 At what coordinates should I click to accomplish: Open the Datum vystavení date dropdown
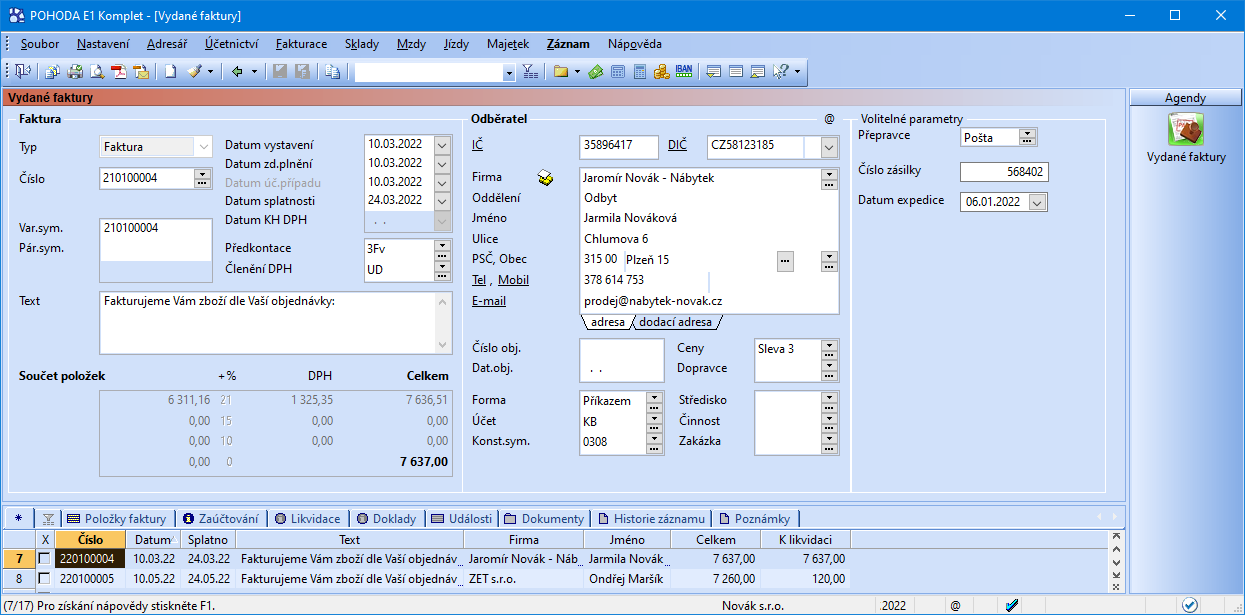pos(443,144)
